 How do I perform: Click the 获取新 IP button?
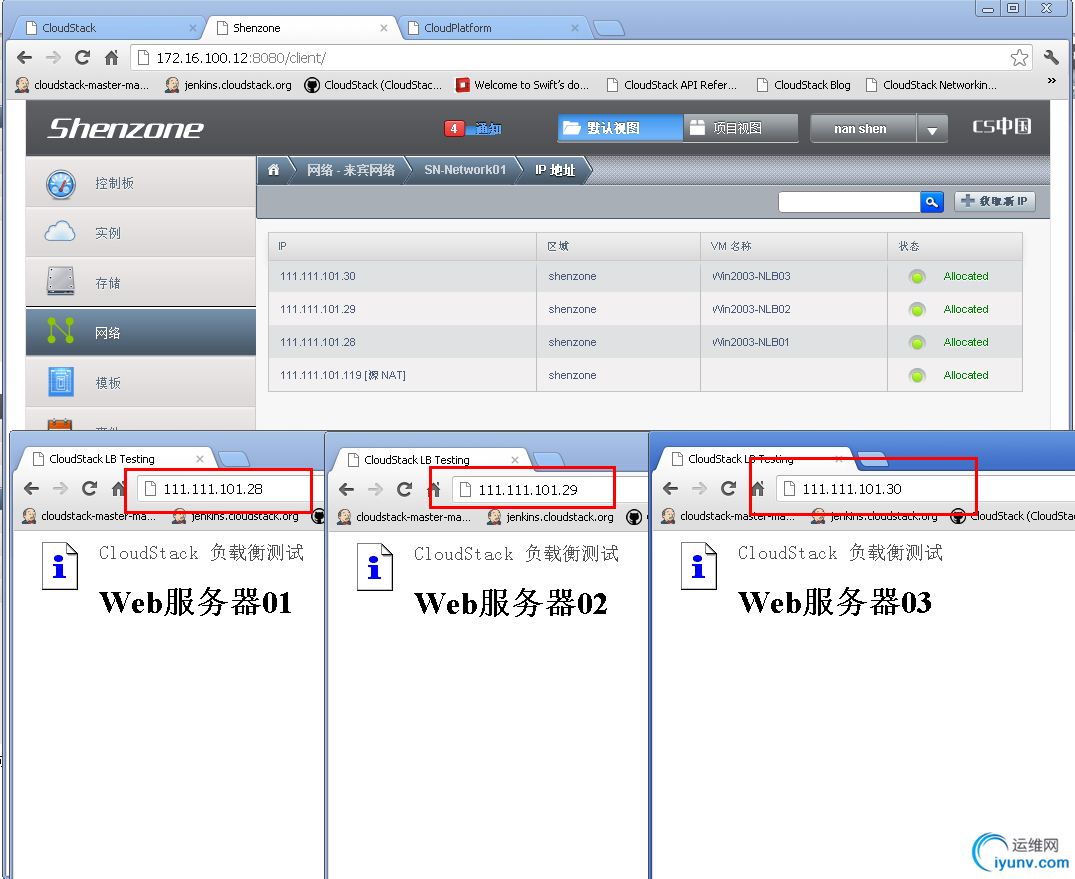pos(995,201)
